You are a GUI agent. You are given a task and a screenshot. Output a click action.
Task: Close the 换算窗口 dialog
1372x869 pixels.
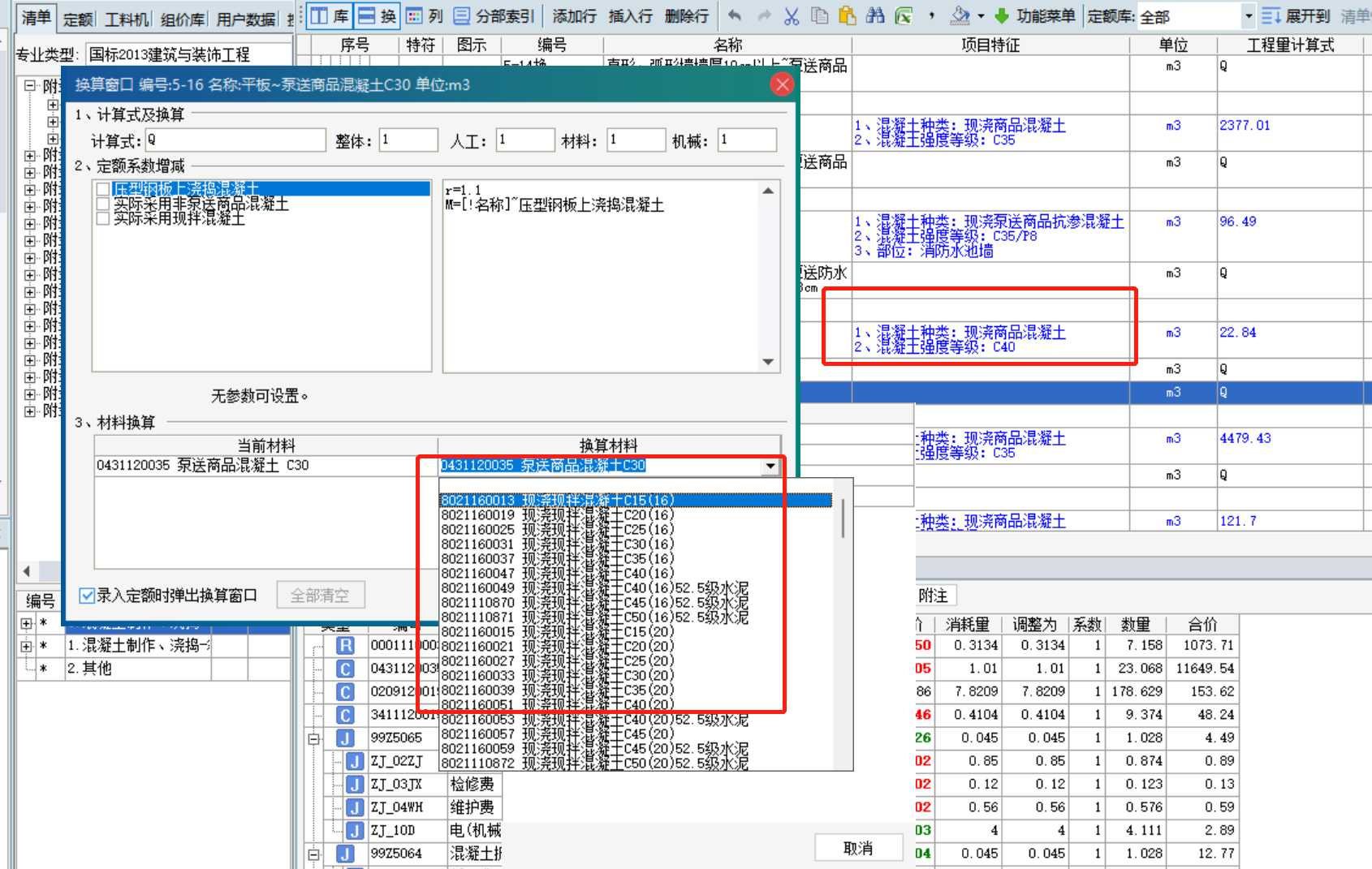pos(782,84)
